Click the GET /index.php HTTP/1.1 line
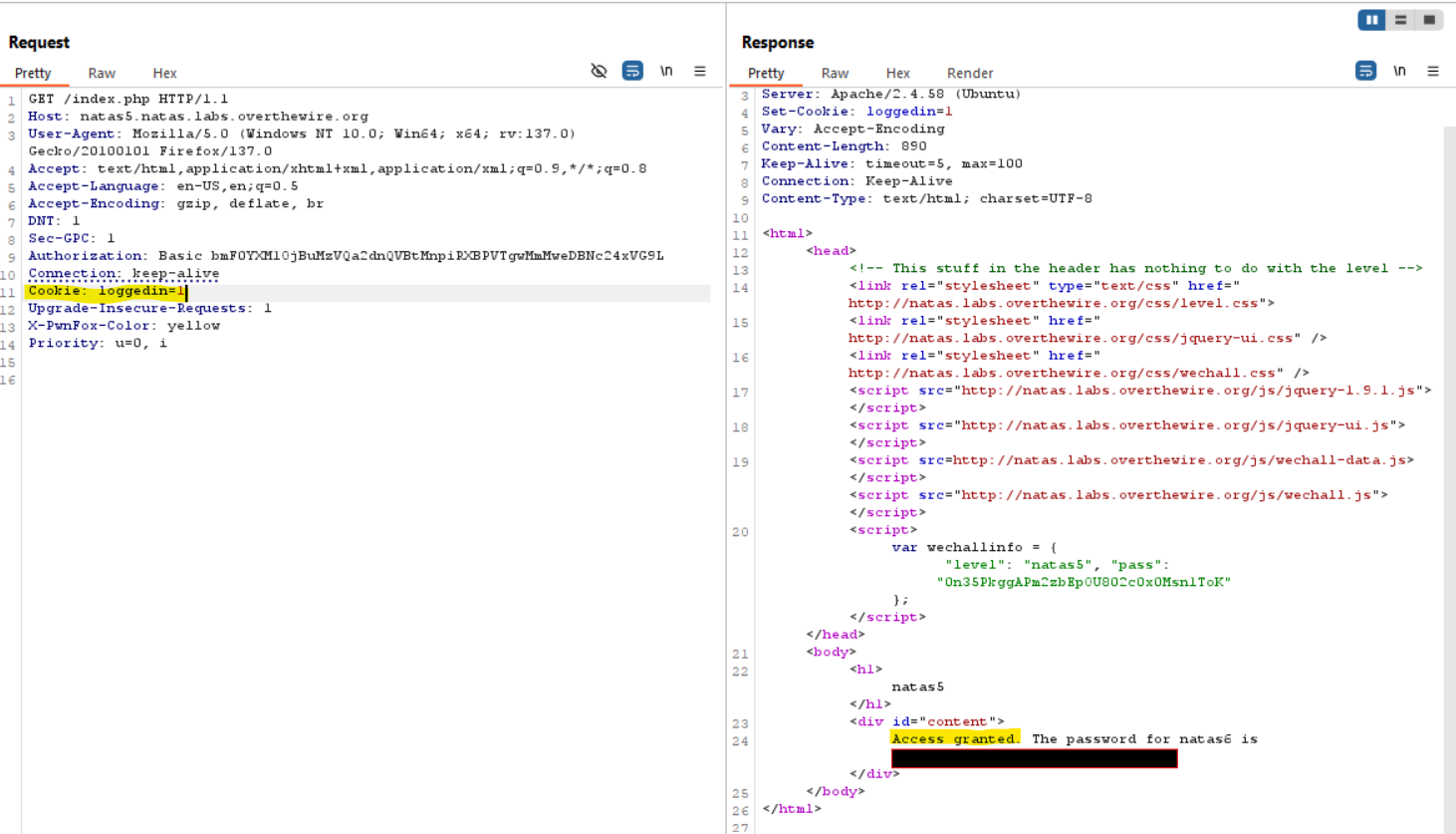1456x834 pixels. click(x=127, y=99)
